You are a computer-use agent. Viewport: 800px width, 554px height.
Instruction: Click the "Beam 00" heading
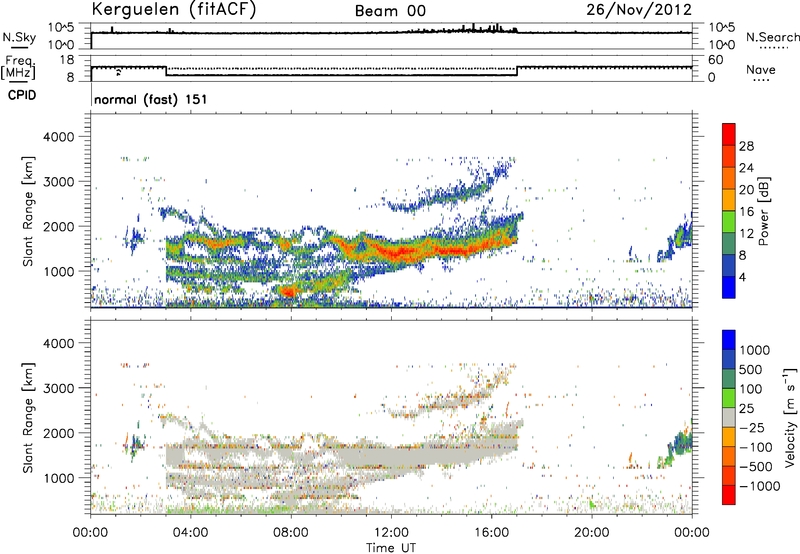coord(390,11)
